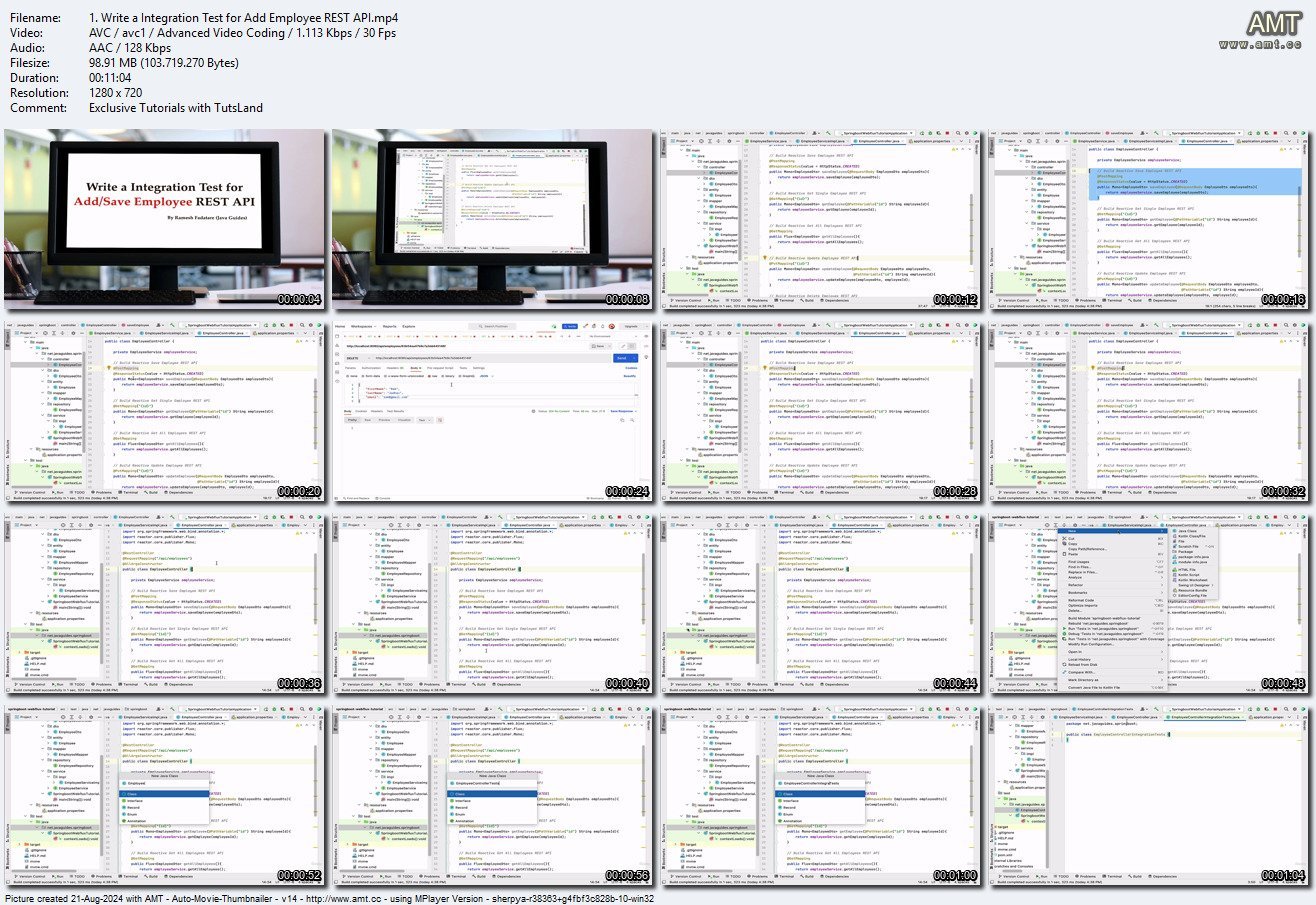View the frame stamped 00:00:52
1316x905 pixels.
[x=165, y=795]
